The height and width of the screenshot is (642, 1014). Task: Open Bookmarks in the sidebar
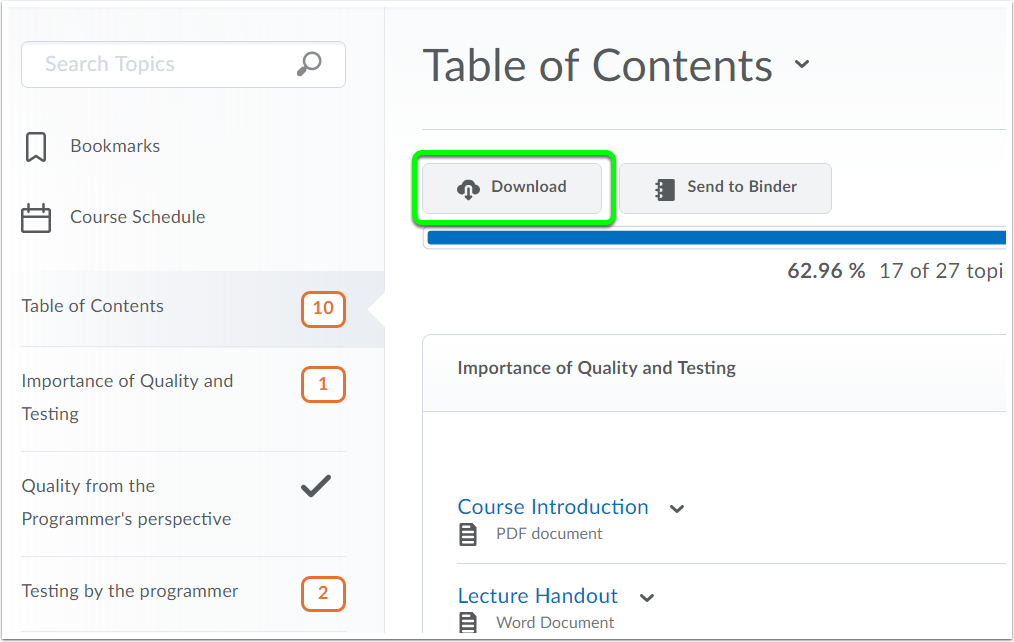point(115,146)
